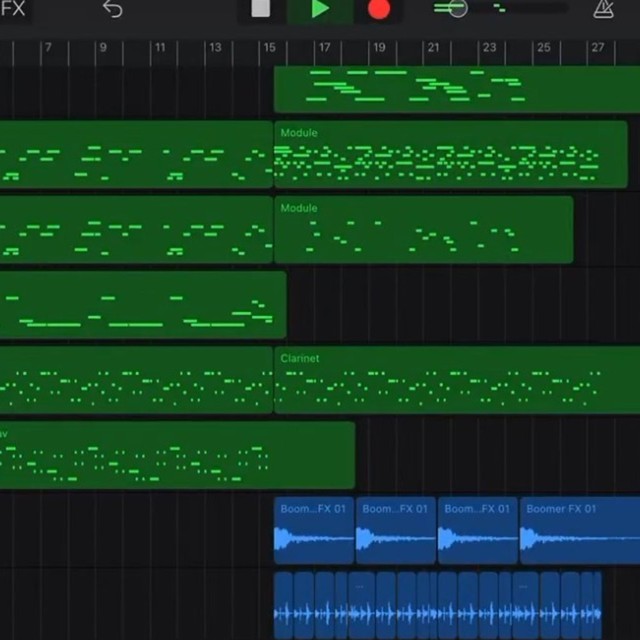Select third track's MIDI region before bar 15
The image size is (640, 640).
click(x=136, y=229)
